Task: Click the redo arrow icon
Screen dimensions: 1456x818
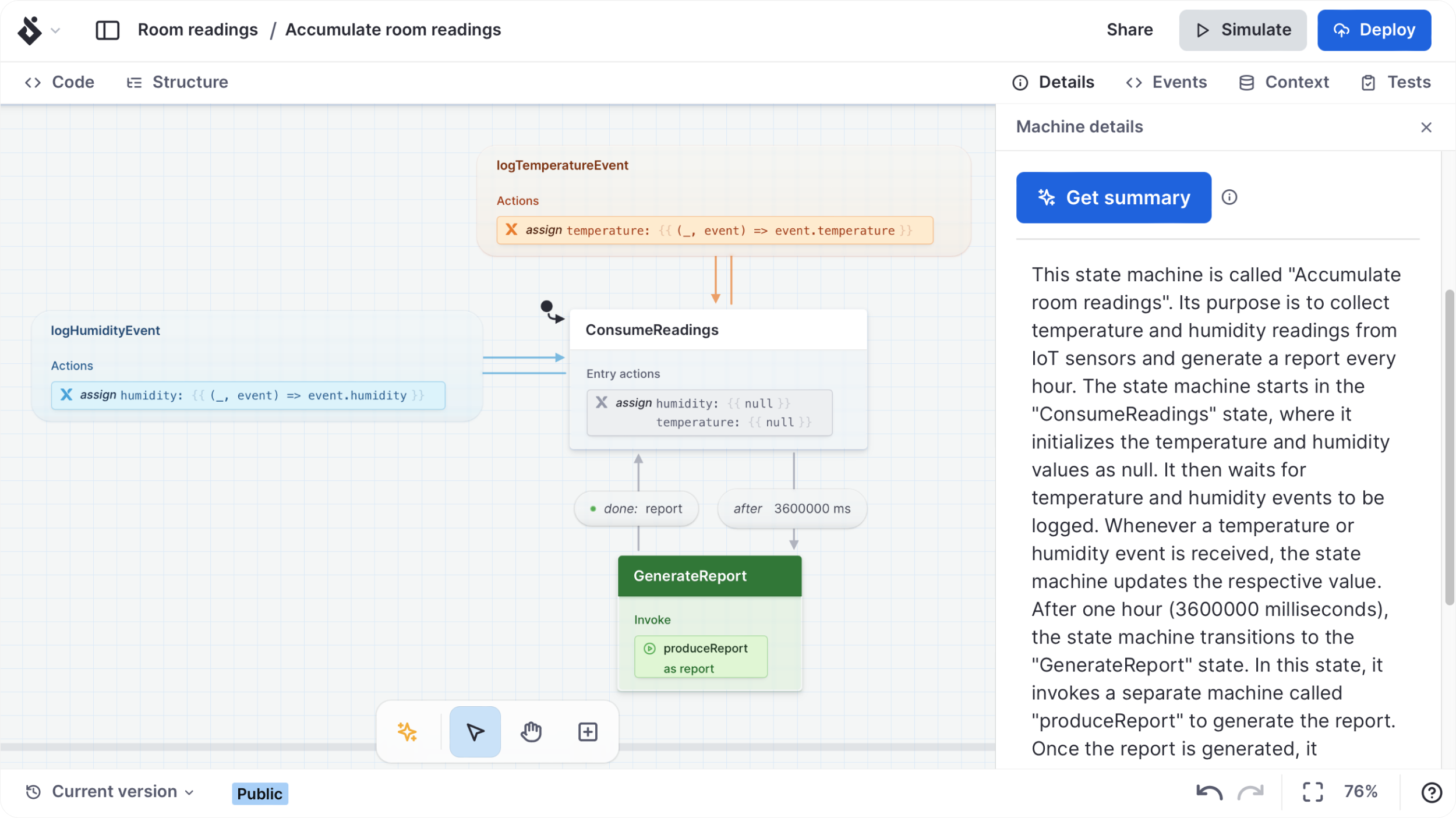Action: coord(1250,792)
